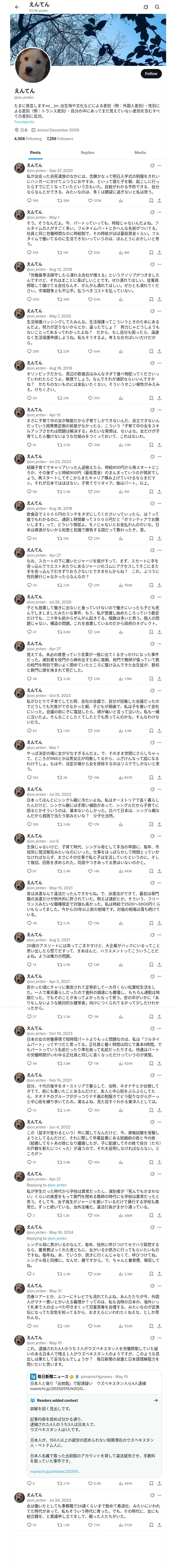Screen dimensions: 176x1568
Task: Open the three-dot menu on Mar 7 post
Action: 160,743
